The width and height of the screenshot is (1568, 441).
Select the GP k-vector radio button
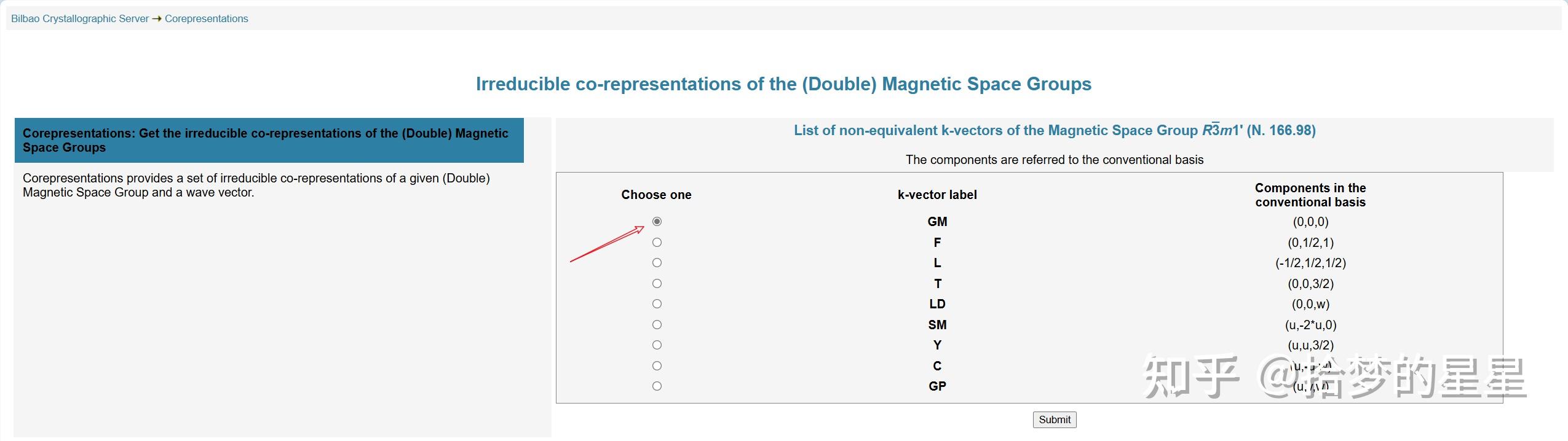pos(657,386)
